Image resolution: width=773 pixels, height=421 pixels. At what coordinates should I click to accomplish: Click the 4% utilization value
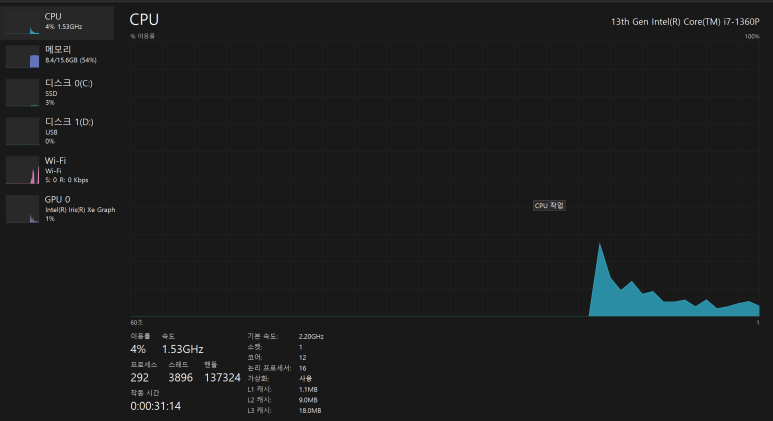pos(138,349)
